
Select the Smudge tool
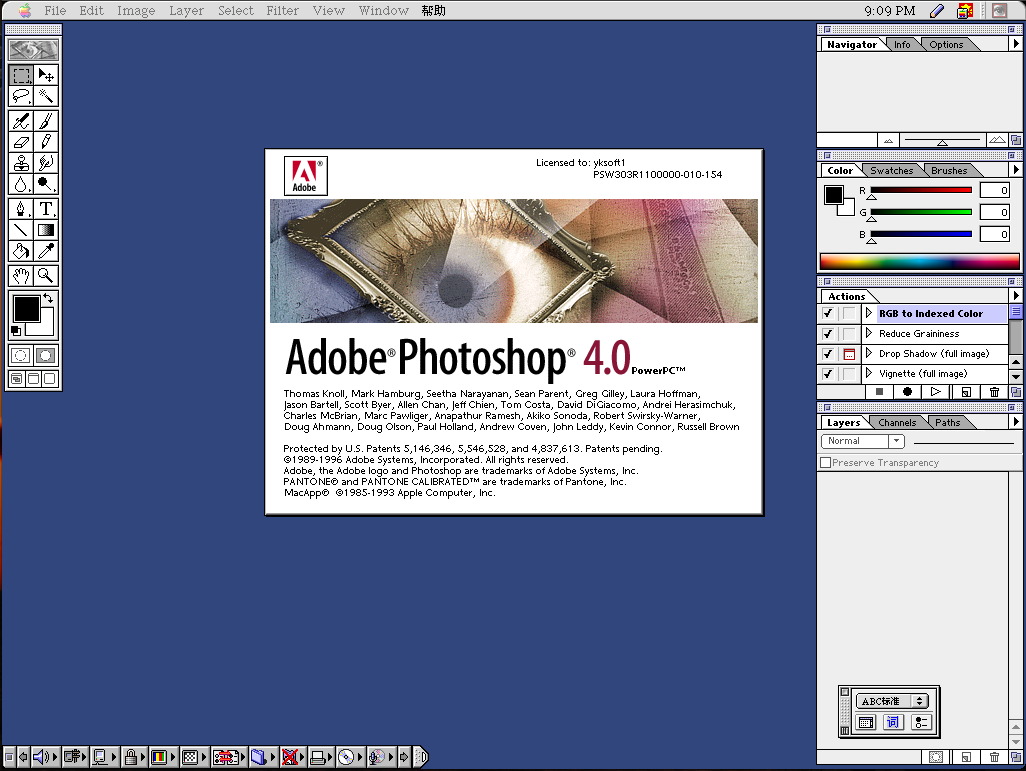click(x=46, y=163)
